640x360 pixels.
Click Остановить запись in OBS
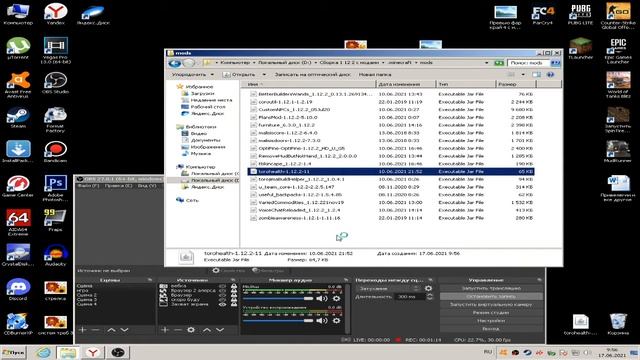tap(491, 296)
